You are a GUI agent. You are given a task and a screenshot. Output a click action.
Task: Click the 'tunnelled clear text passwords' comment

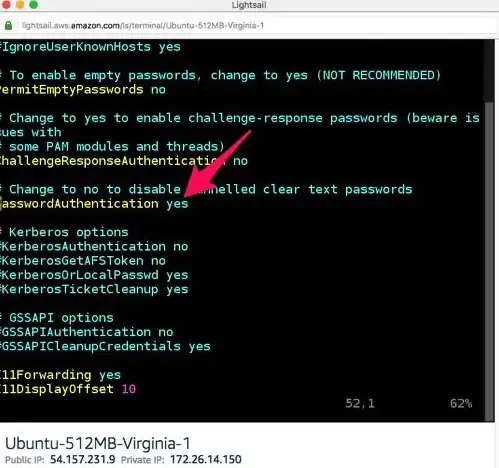[206, 189]
